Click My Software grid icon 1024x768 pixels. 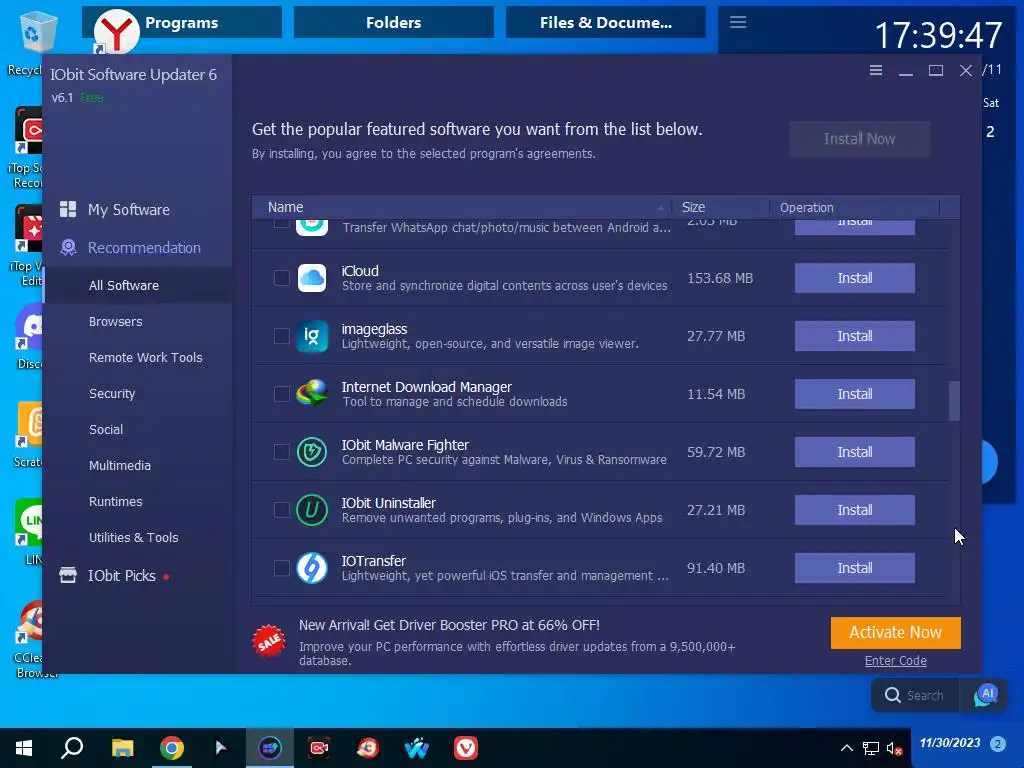point(68,209)
